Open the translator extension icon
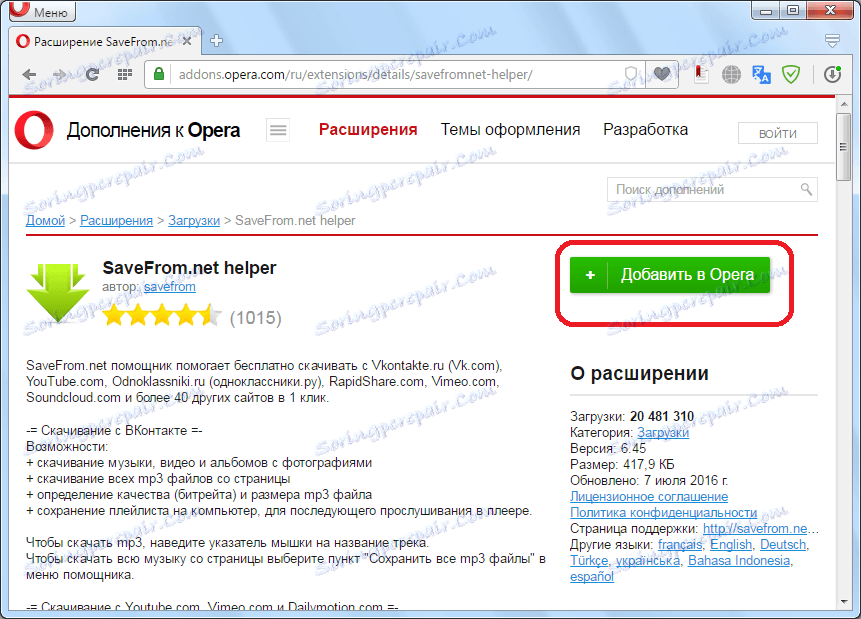The width and height of the screenshot is (861, 619). pyautogui.click(x=761, y=74)
